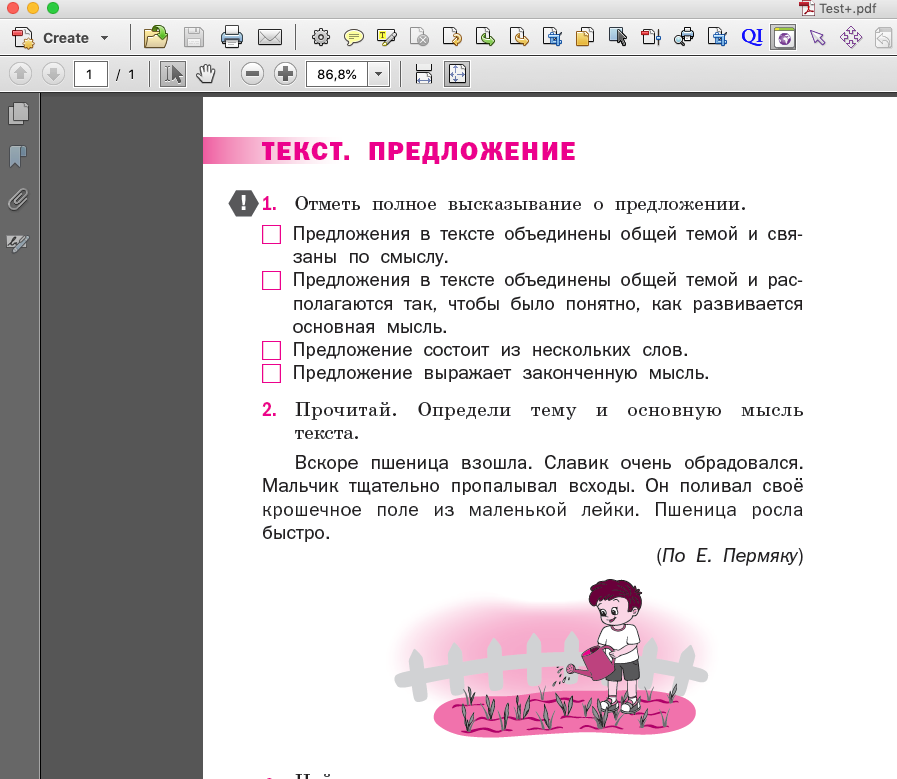Click the extract page green arrow icon
The height and width of the screenshot is (779, 897).
tap(485, 38)
